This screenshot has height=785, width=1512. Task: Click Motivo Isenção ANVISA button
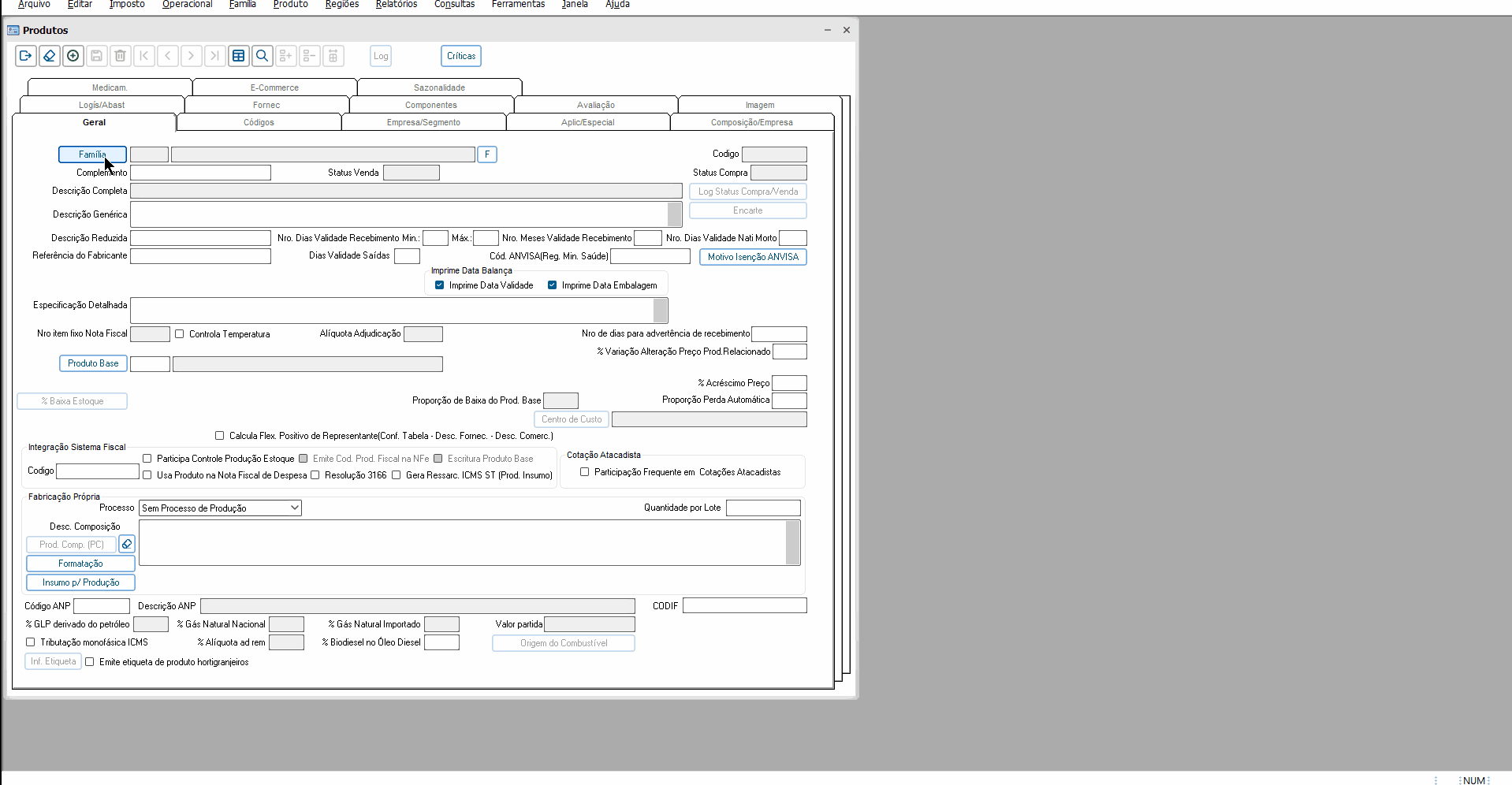(753, 257)
